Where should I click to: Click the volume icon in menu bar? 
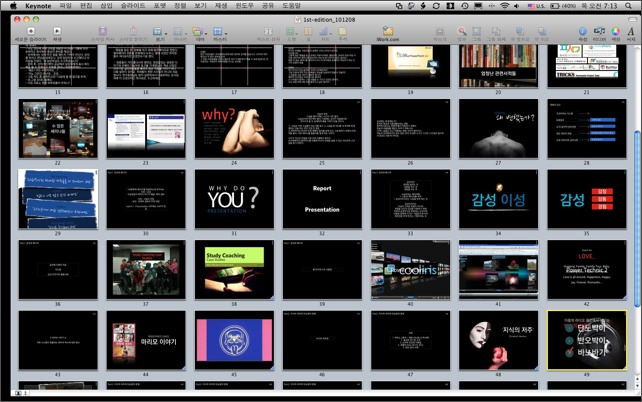[x=517, y=6]
